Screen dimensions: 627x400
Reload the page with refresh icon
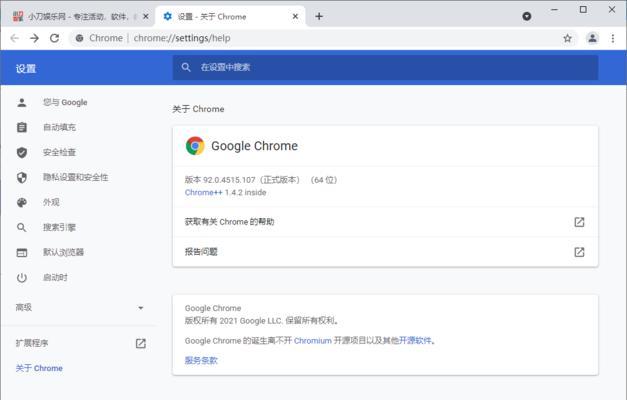point(54,38)
